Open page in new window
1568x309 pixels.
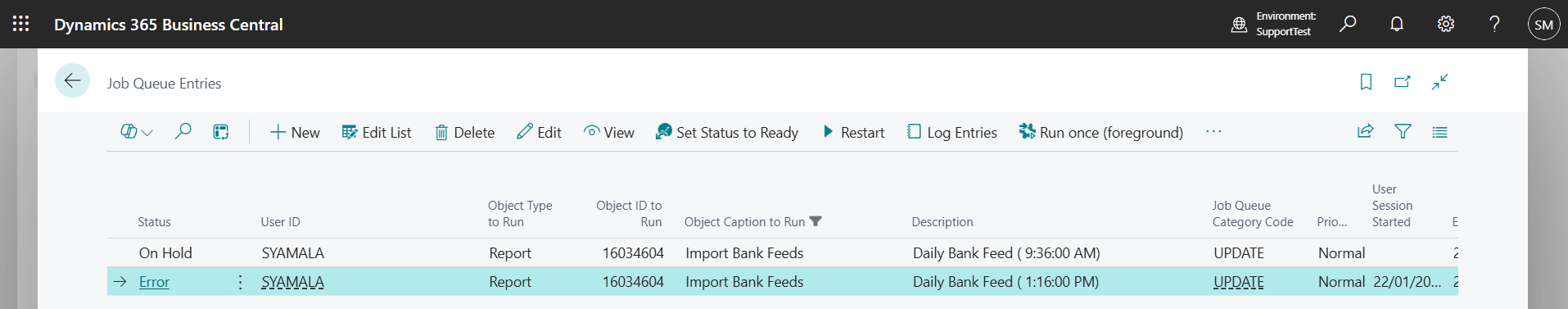(1403, 82)
